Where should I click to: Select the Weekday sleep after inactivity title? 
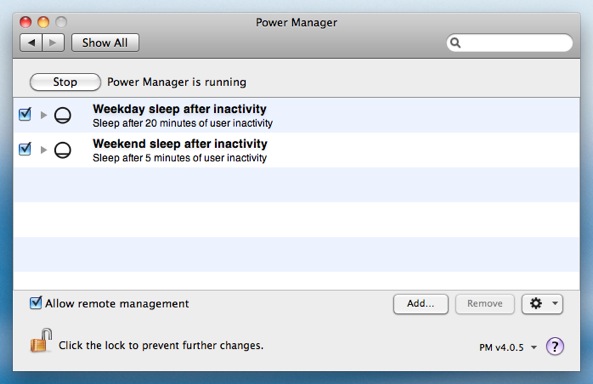pos(180,109)
